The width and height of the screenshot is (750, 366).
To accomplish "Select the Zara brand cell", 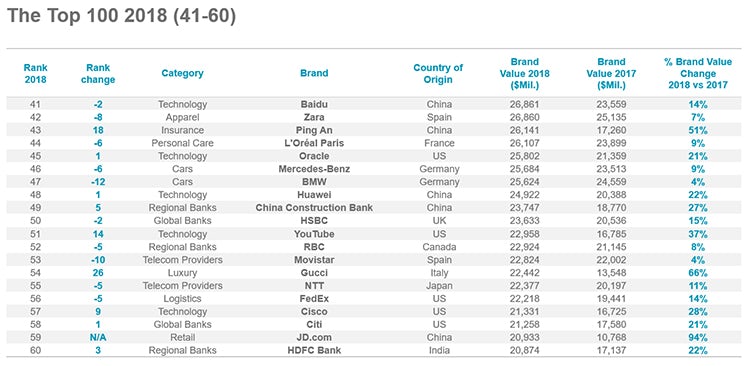I will pyautogui.click(x=314, y=117).
